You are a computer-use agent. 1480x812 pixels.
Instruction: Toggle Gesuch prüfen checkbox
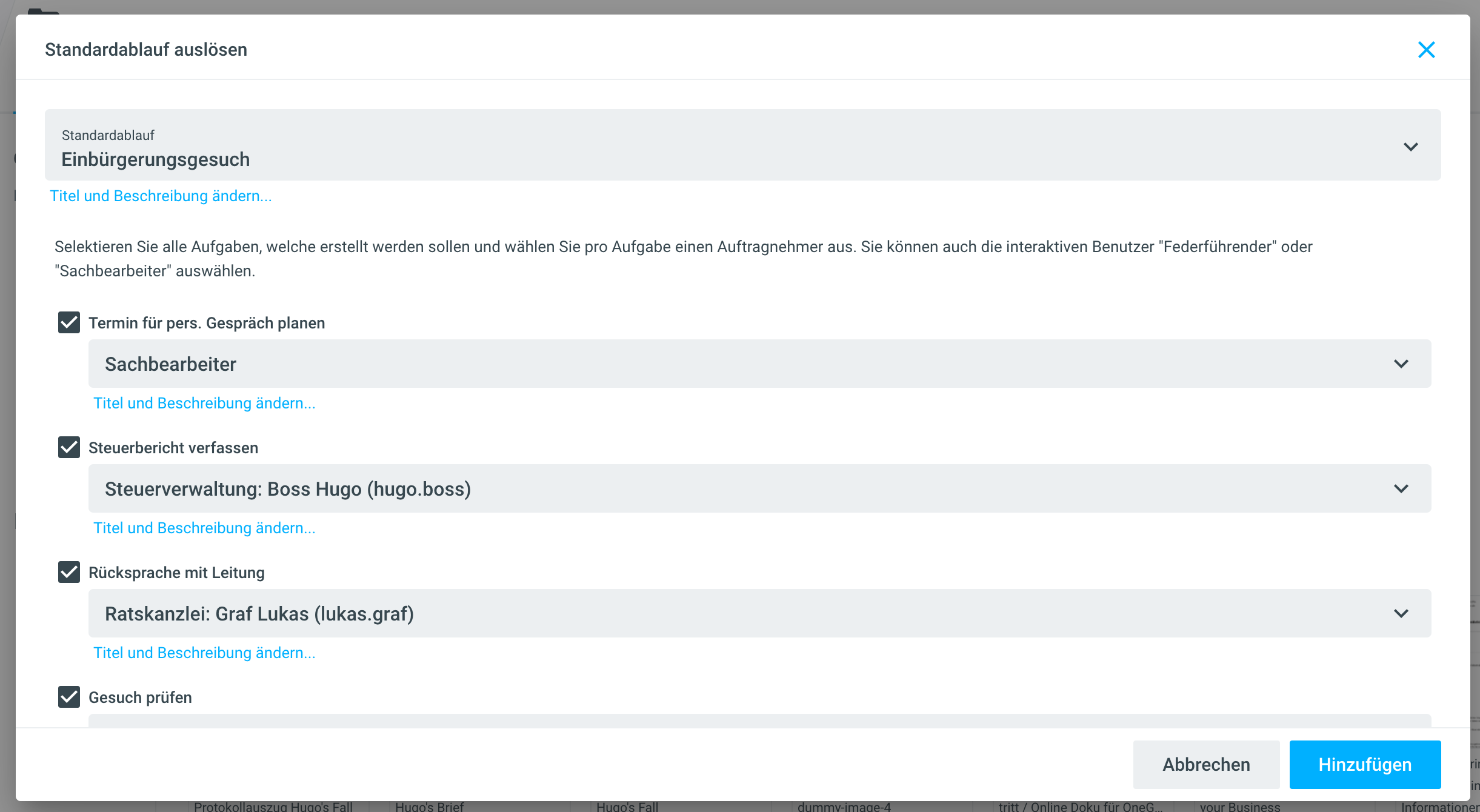tap(69, 697)
